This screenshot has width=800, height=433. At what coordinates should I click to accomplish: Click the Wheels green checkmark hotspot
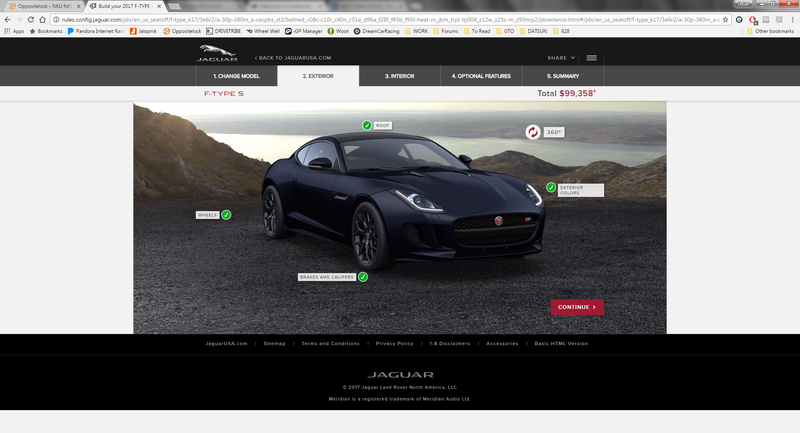pos(226,215)
